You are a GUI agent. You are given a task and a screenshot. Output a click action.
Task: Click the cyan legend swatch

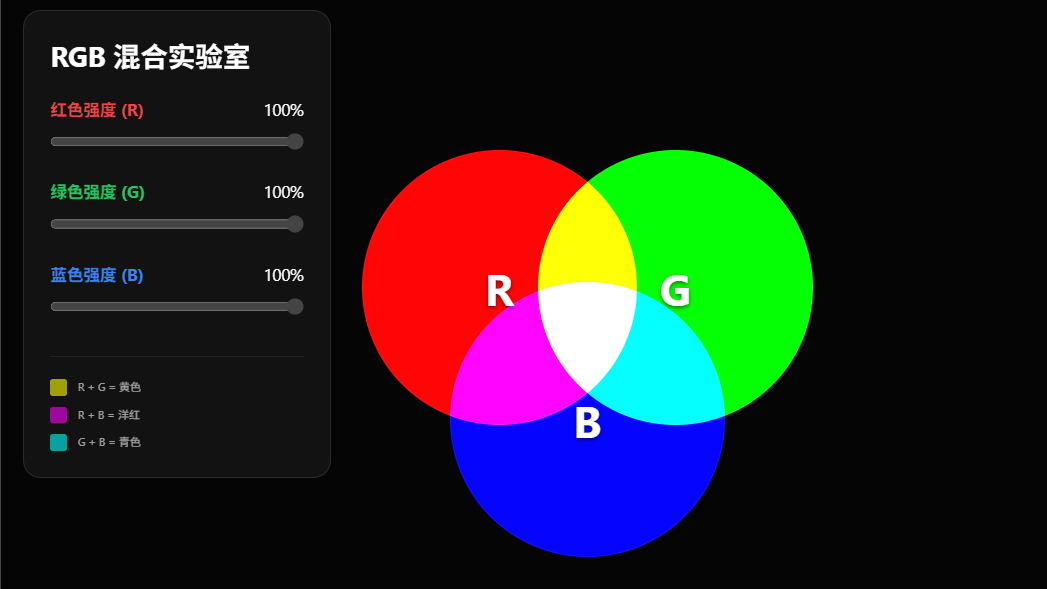coord(59,442)
